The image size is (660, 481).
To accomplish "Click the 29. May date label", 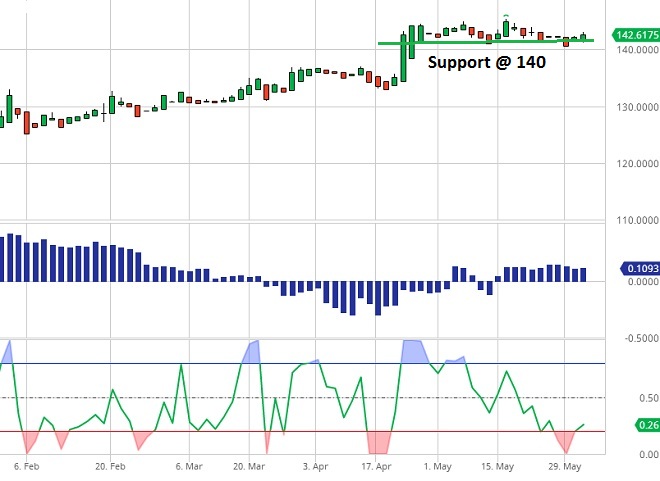I will [565, 466].
